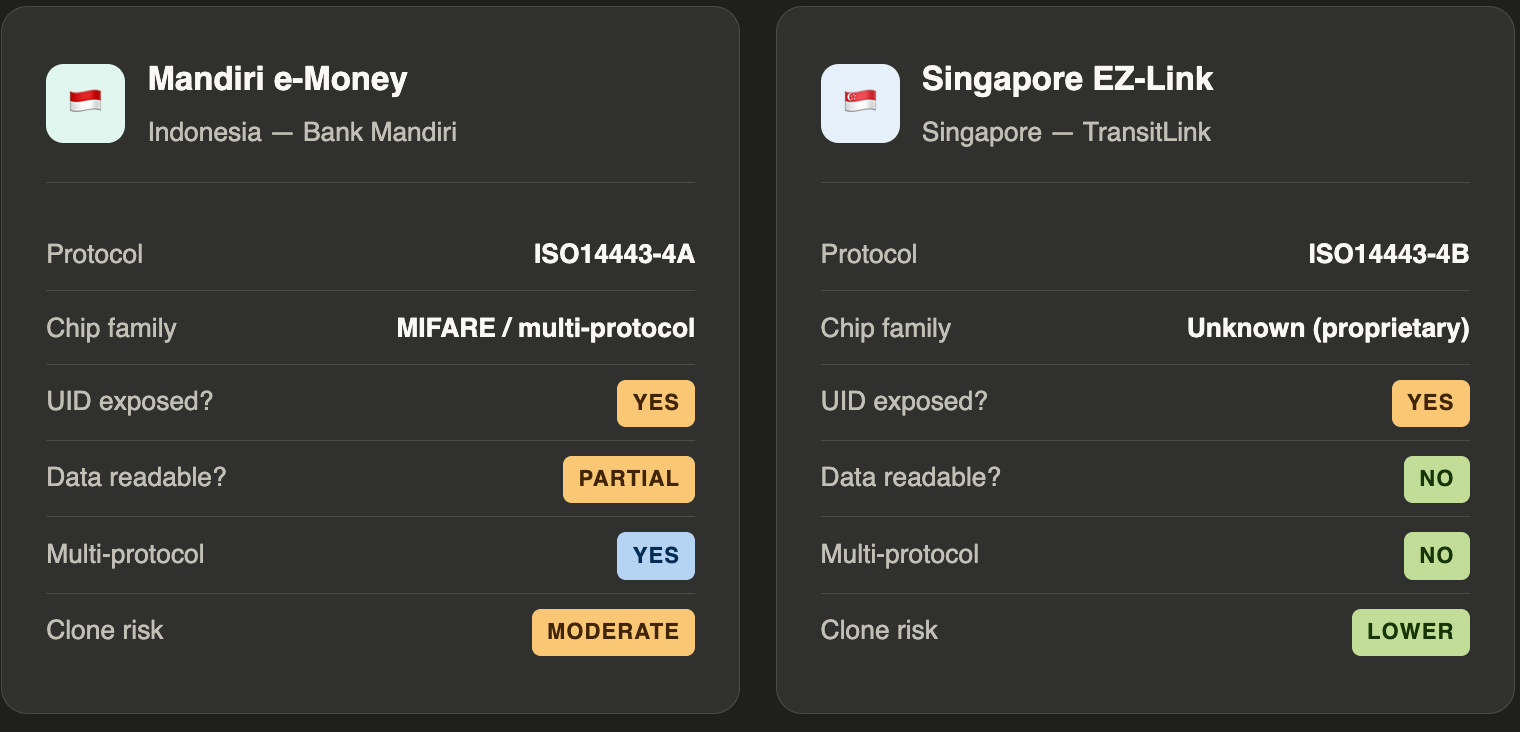Click the 'Singapore — TransitLink' subtitle

coord(1066,132)
